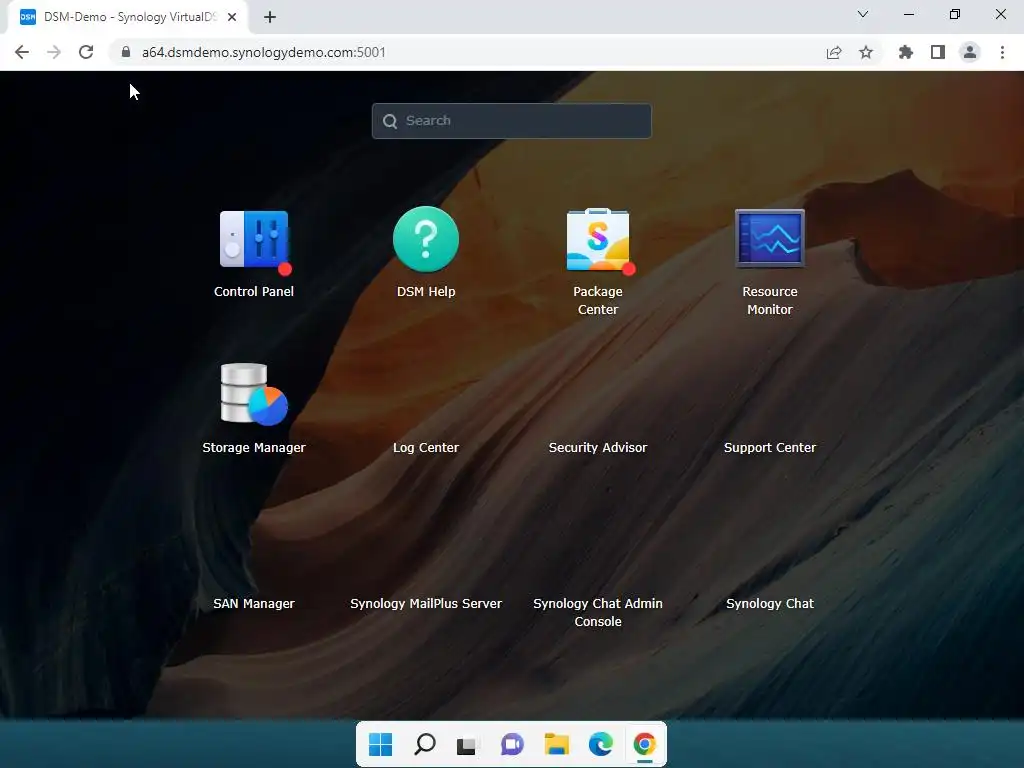This screenshot has width=1024, height=768.
Task: Launch Microsoft Edge from taskbar
Action: point(600,744)
